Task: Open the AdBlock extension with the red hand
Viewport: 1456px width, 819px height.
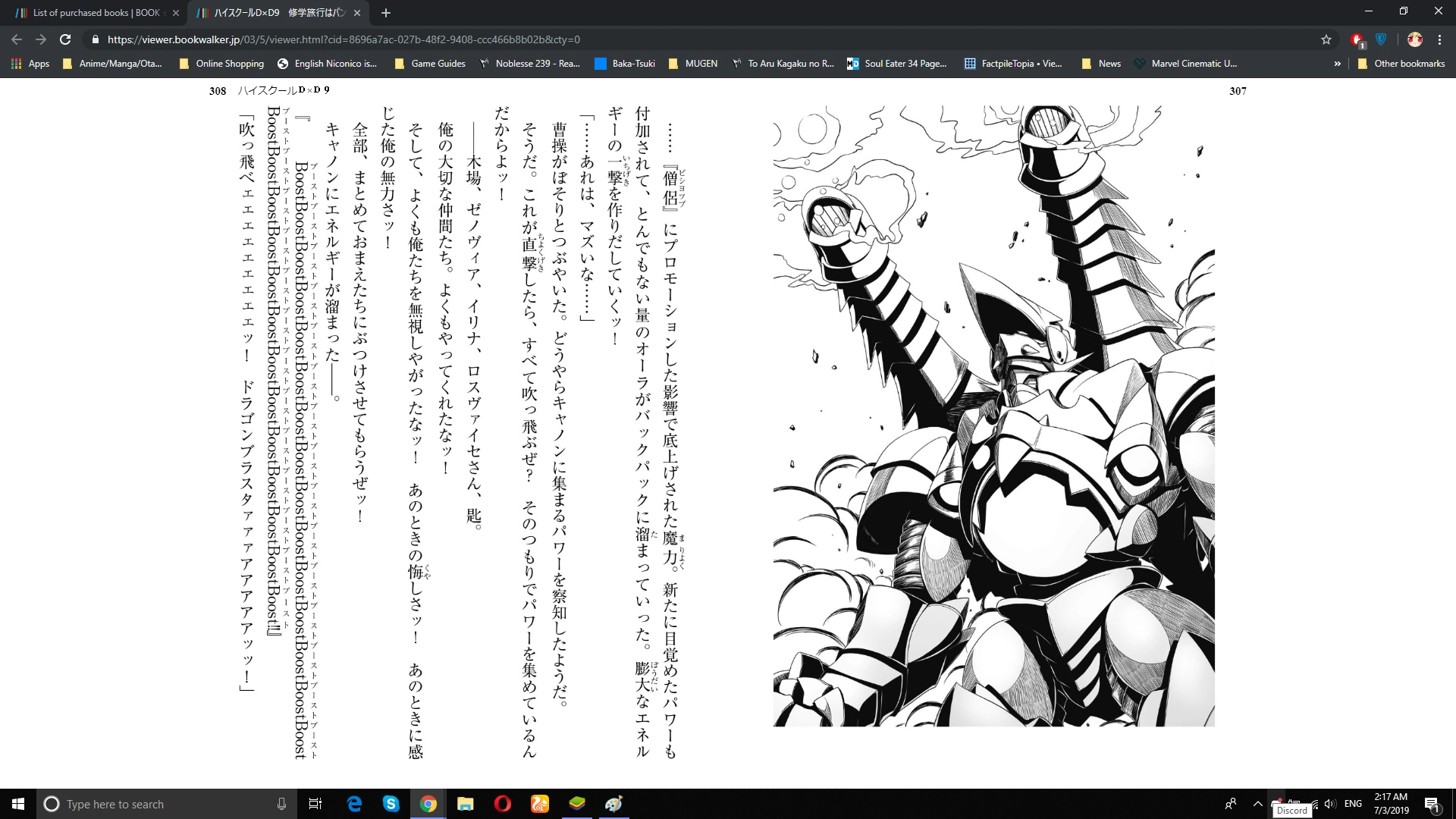Action: 1357,39
